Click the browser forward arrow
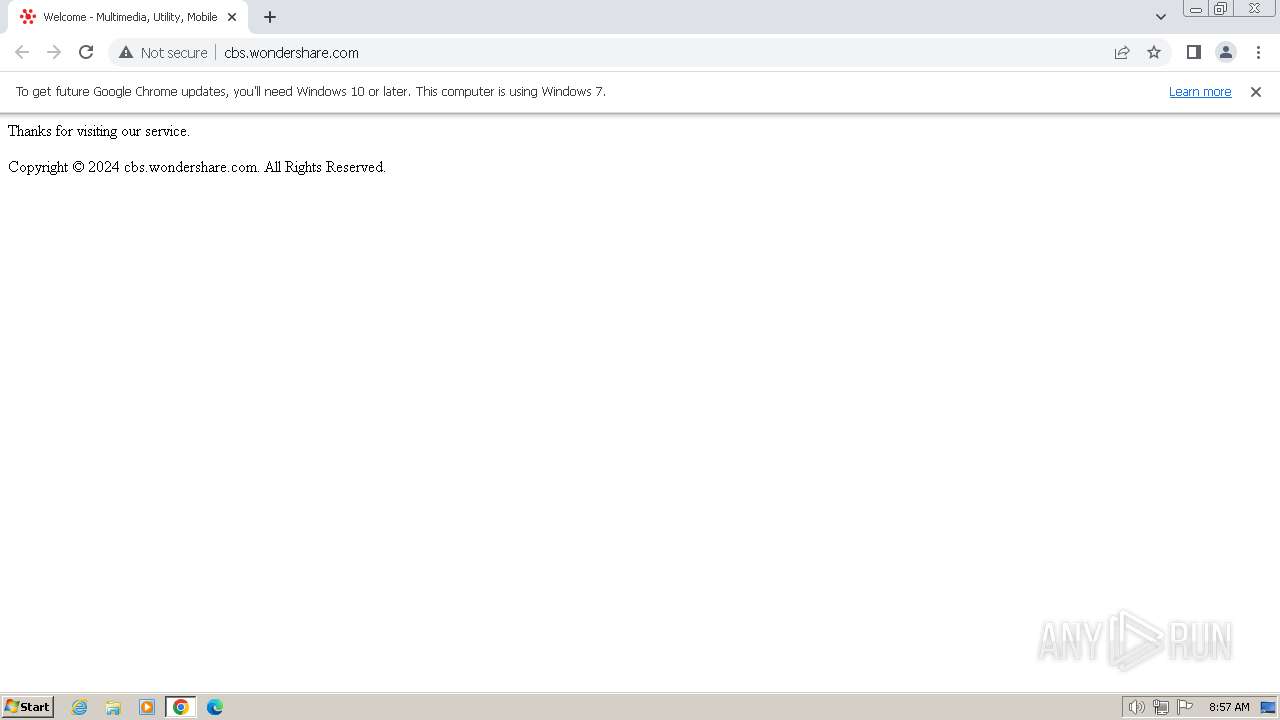 click(x=54, y=52)
